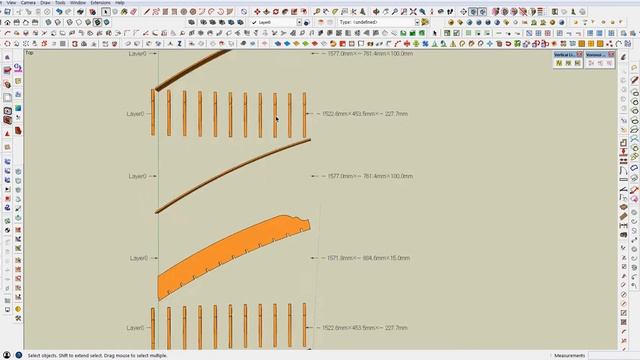640x360 pixels.
Task: Select the Protractor tool
Action: tap(335, 12)
